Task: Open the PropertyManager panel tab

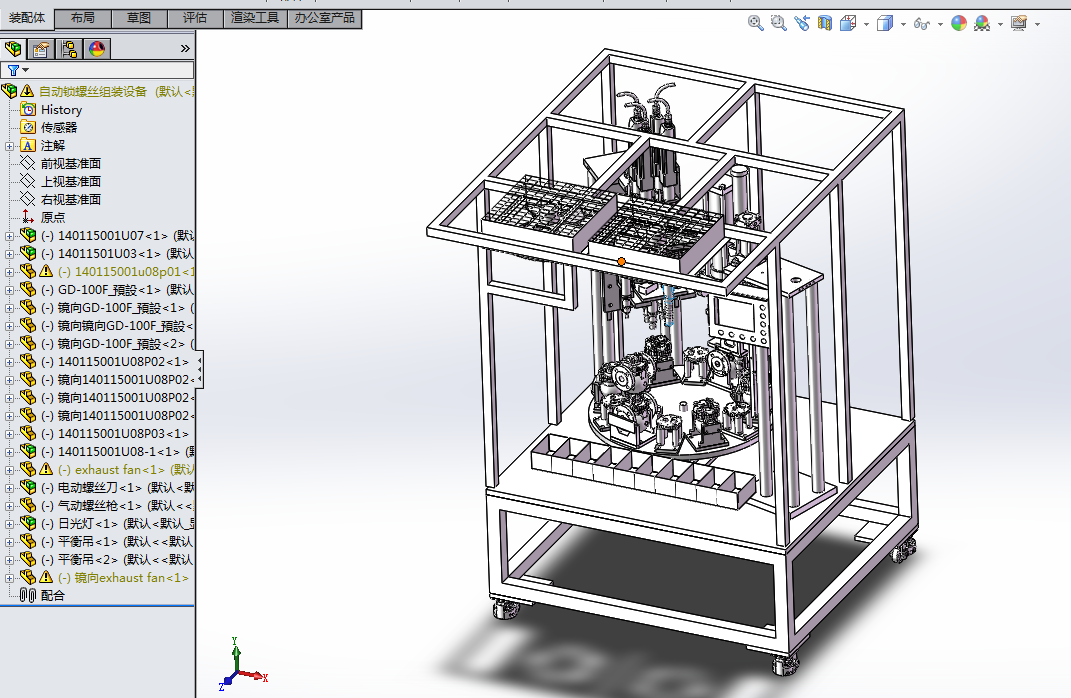Action: 41,49
